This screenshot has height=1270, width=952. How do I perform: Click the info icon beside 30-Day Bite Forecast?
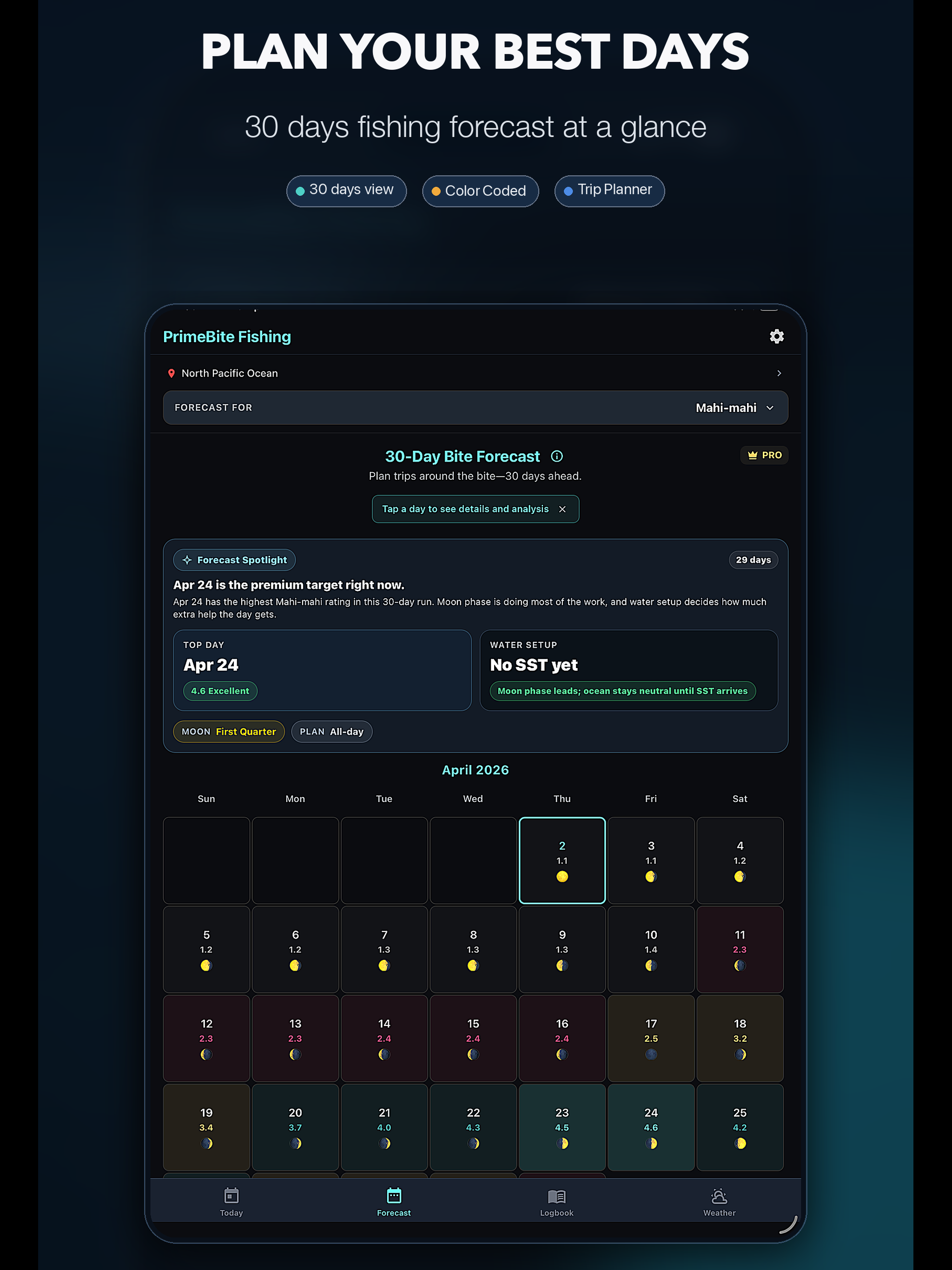click(556, 456)
